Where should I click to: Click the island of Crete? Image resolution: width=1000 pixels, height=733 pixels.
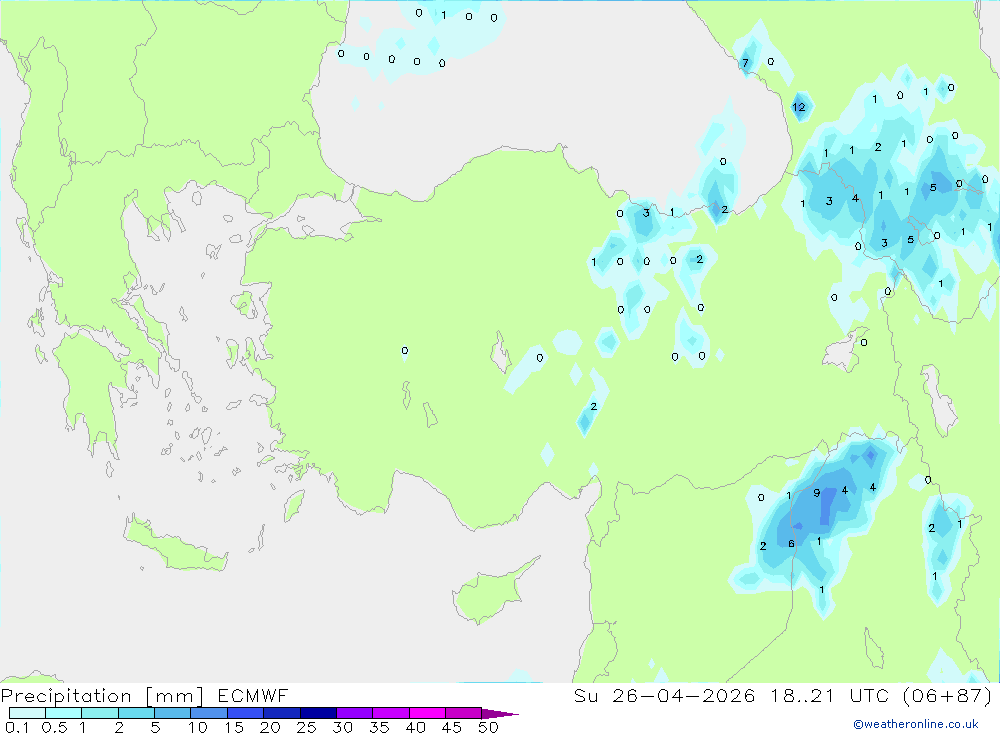(x=175, y=544)
